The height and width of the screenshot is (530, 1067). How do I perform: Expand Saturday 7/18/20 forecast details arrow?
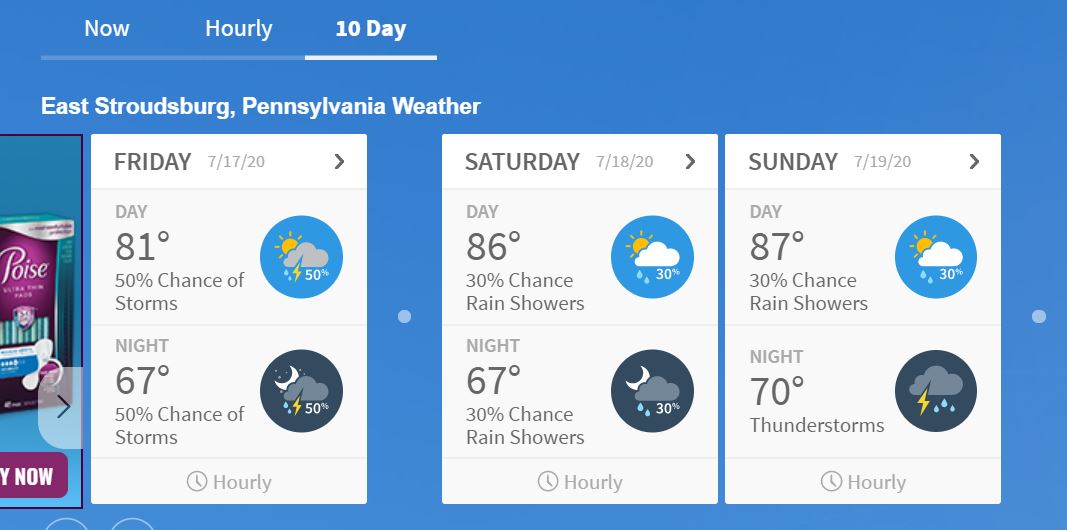coord(690,162)
